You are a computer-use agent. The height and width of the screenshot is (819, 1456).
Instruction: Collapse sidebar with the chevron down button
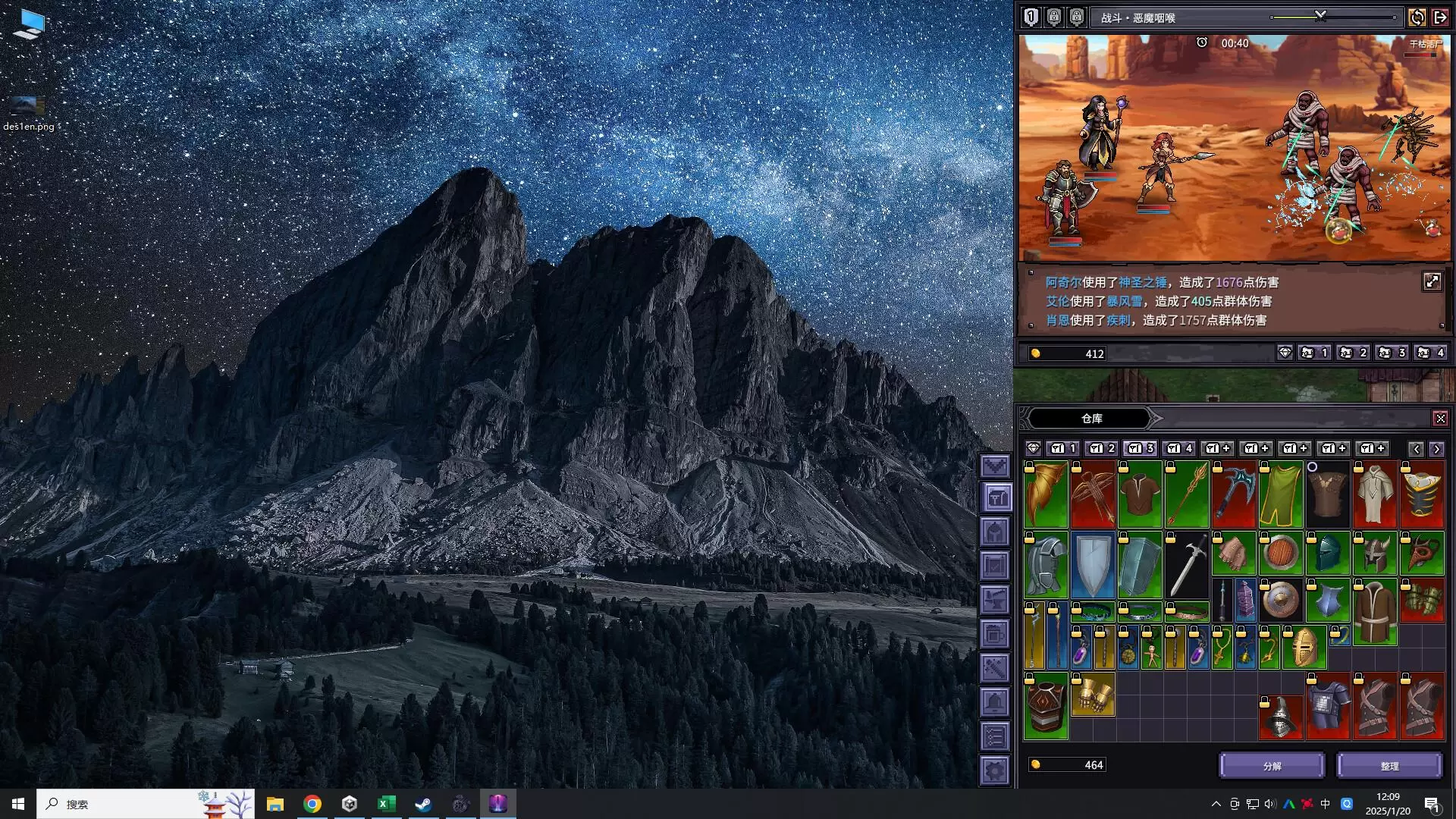[x=995, y=465]
